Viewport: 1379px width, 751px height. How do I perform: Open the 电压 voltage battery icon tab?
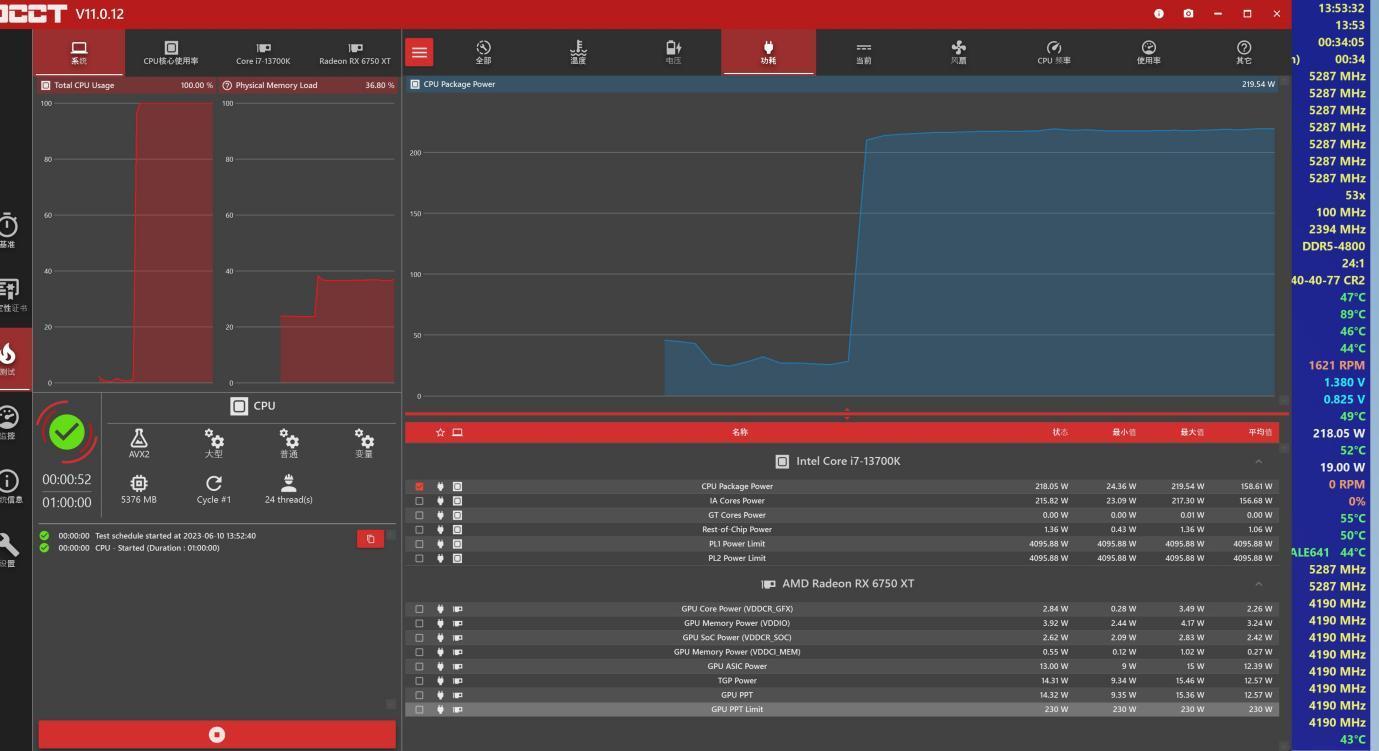click(673, 53)
